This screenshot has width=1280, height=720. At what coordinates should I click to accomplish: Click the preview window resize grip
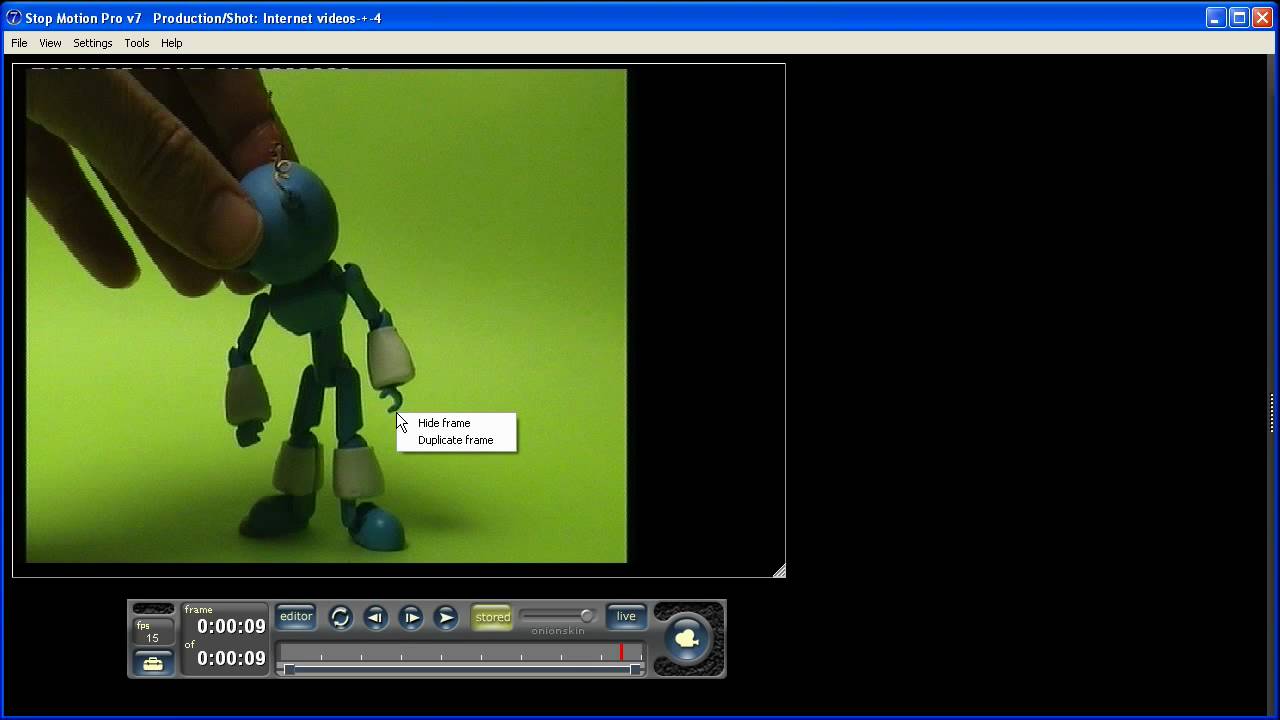pyautogui.click(x=779, y=571)
